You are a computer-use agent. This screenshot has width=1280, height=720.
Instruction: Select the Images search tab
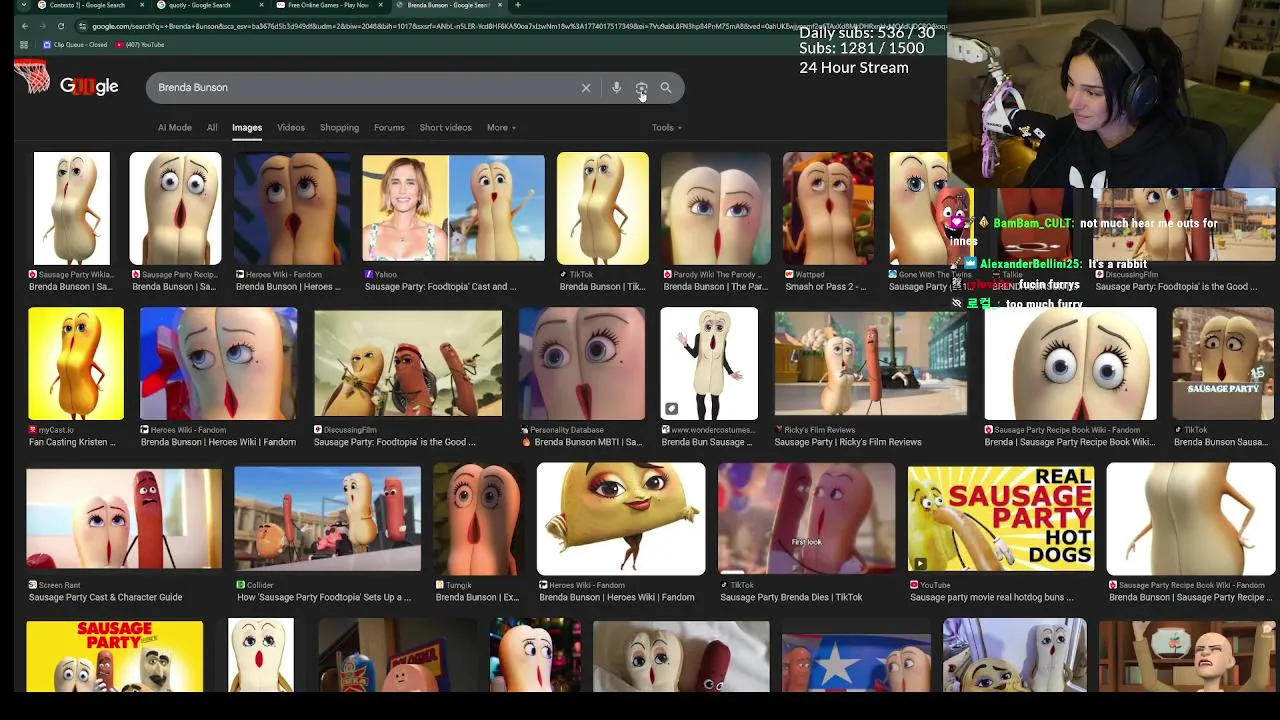[247, 128]
